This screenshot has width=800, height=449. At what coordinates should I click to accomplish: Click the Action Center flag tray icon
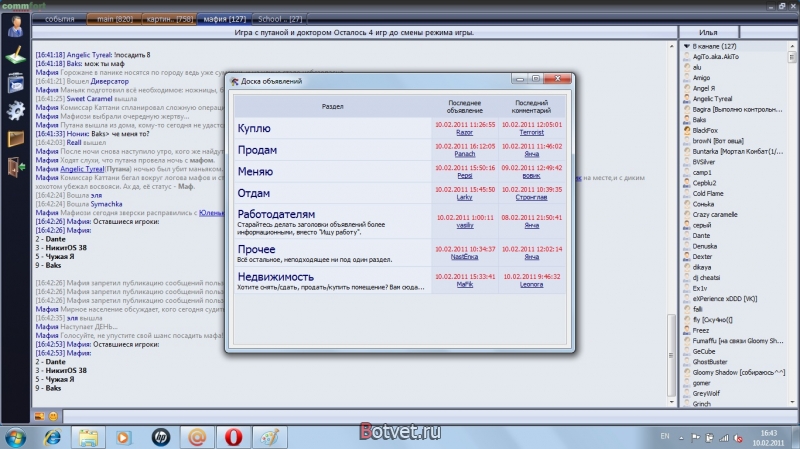(695, 438)
